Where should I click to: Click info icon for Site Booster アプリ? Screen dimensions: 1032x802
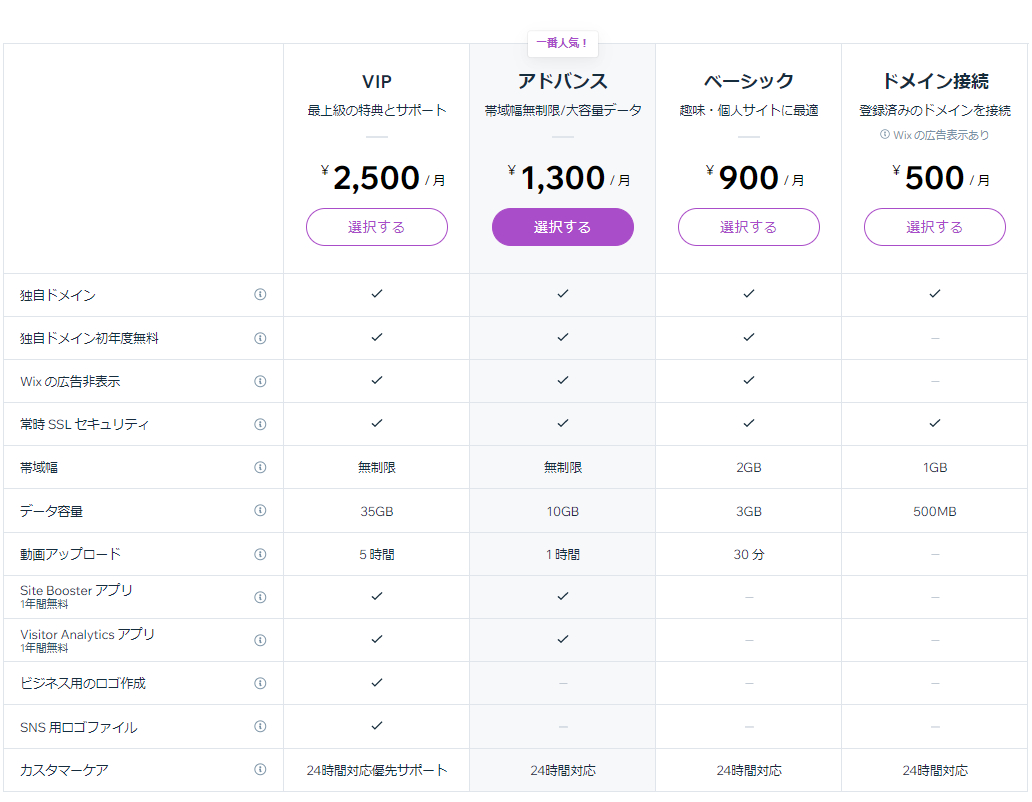[260, 597]
